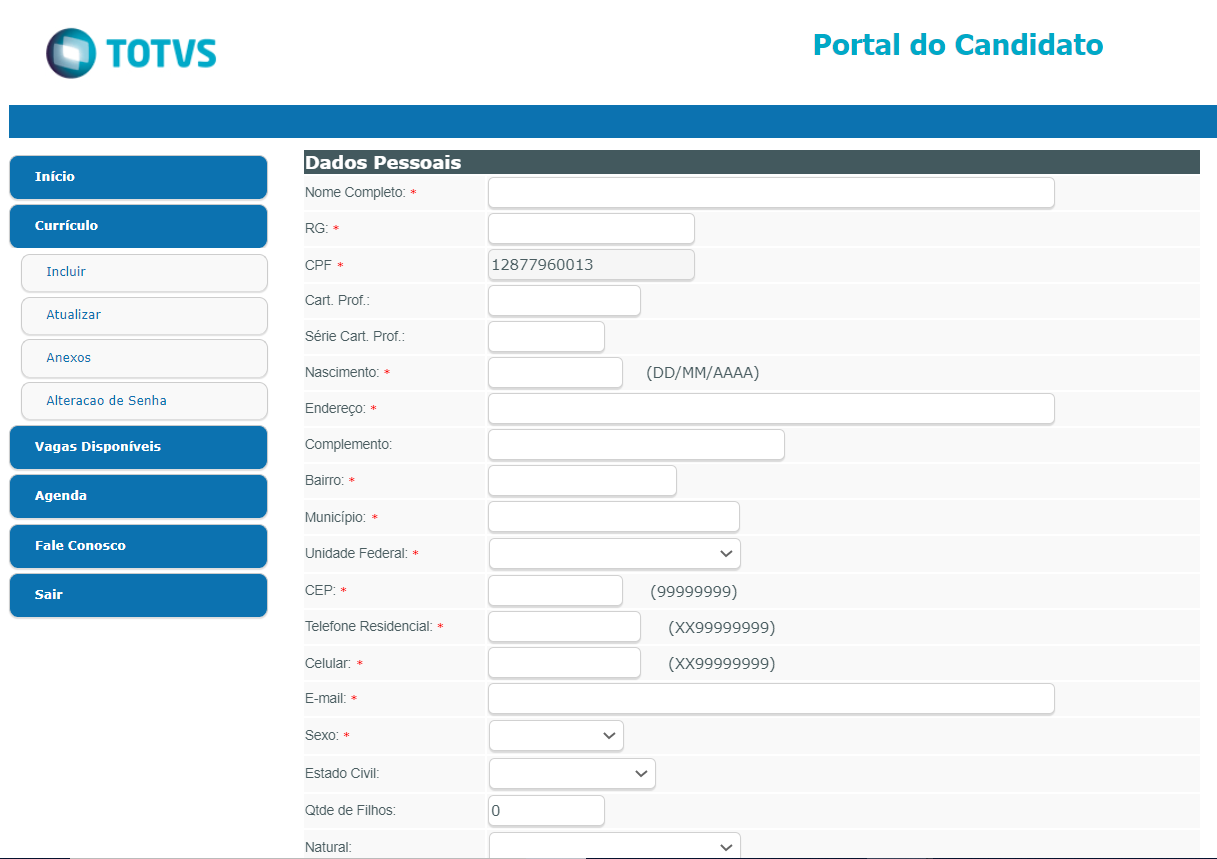Click the TOTVS logo
The image size is (1217, 859).
click(x=131, y=53)
